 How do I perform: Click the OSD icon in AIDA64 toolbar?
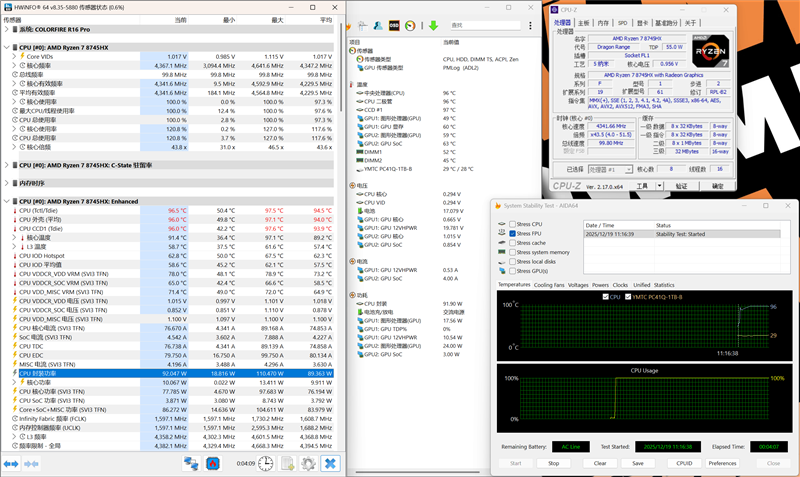tap(394, 23)
